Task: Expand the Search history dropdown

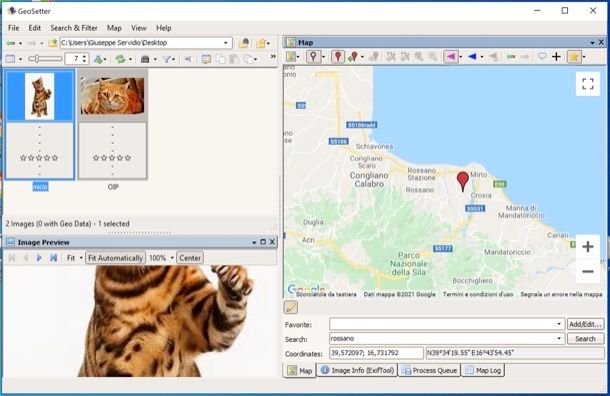Action: point(559,338)
